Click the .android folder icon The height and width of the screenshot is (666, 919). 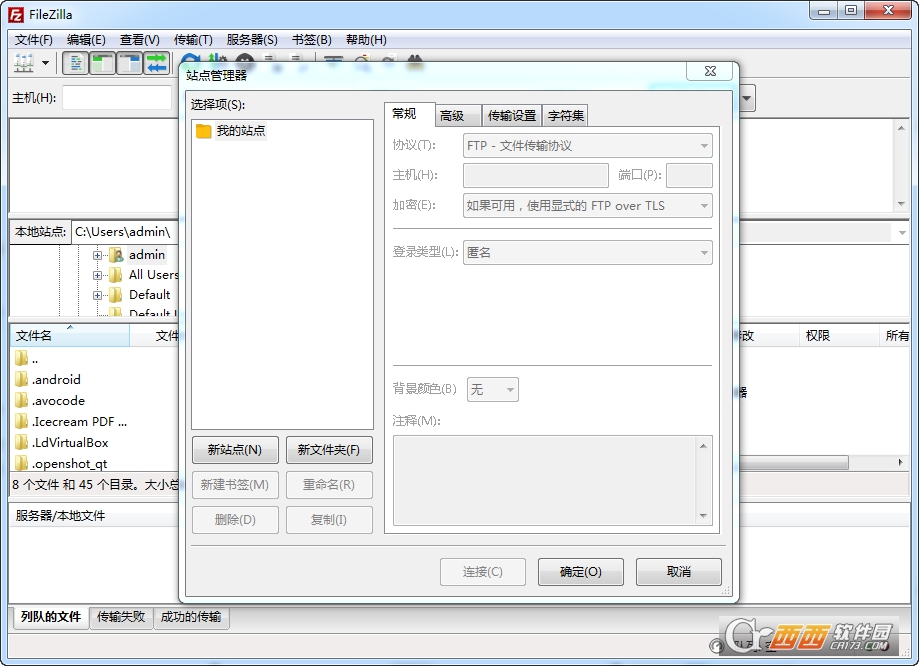point(22,379)
